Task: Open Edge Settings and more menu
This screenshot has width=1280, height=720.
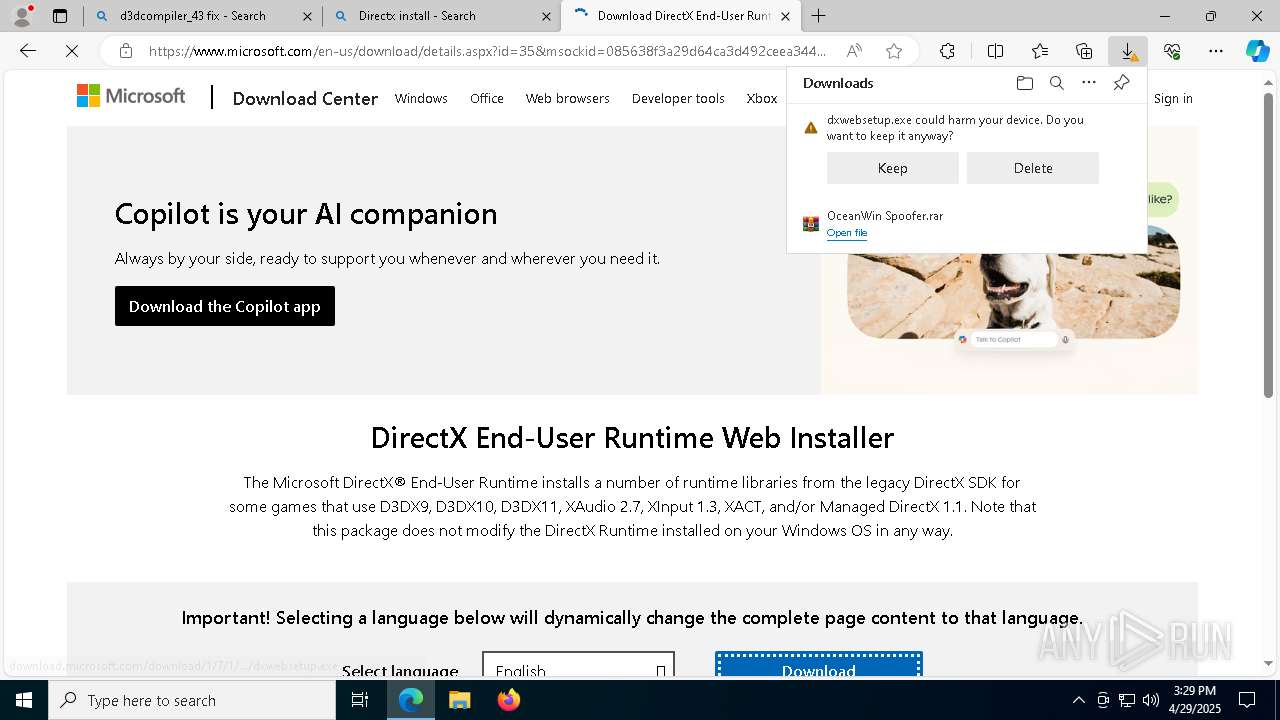Action: point(1216,51)
